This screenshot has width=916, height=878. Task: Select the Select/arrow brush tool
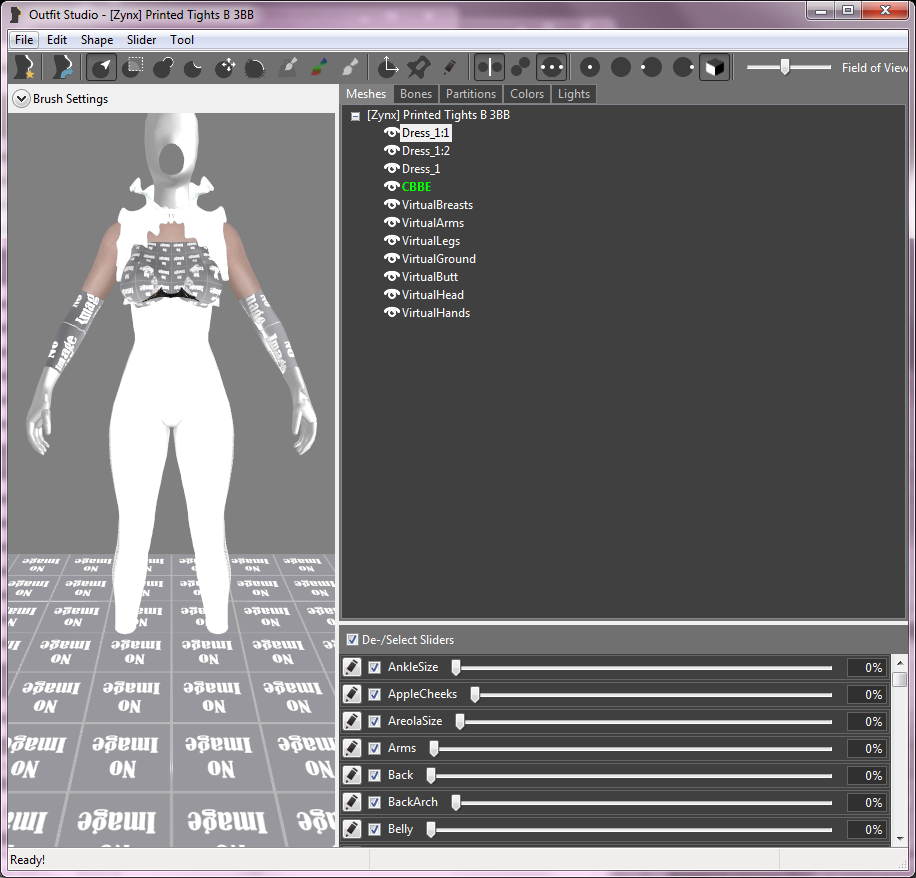pos(101,67)
